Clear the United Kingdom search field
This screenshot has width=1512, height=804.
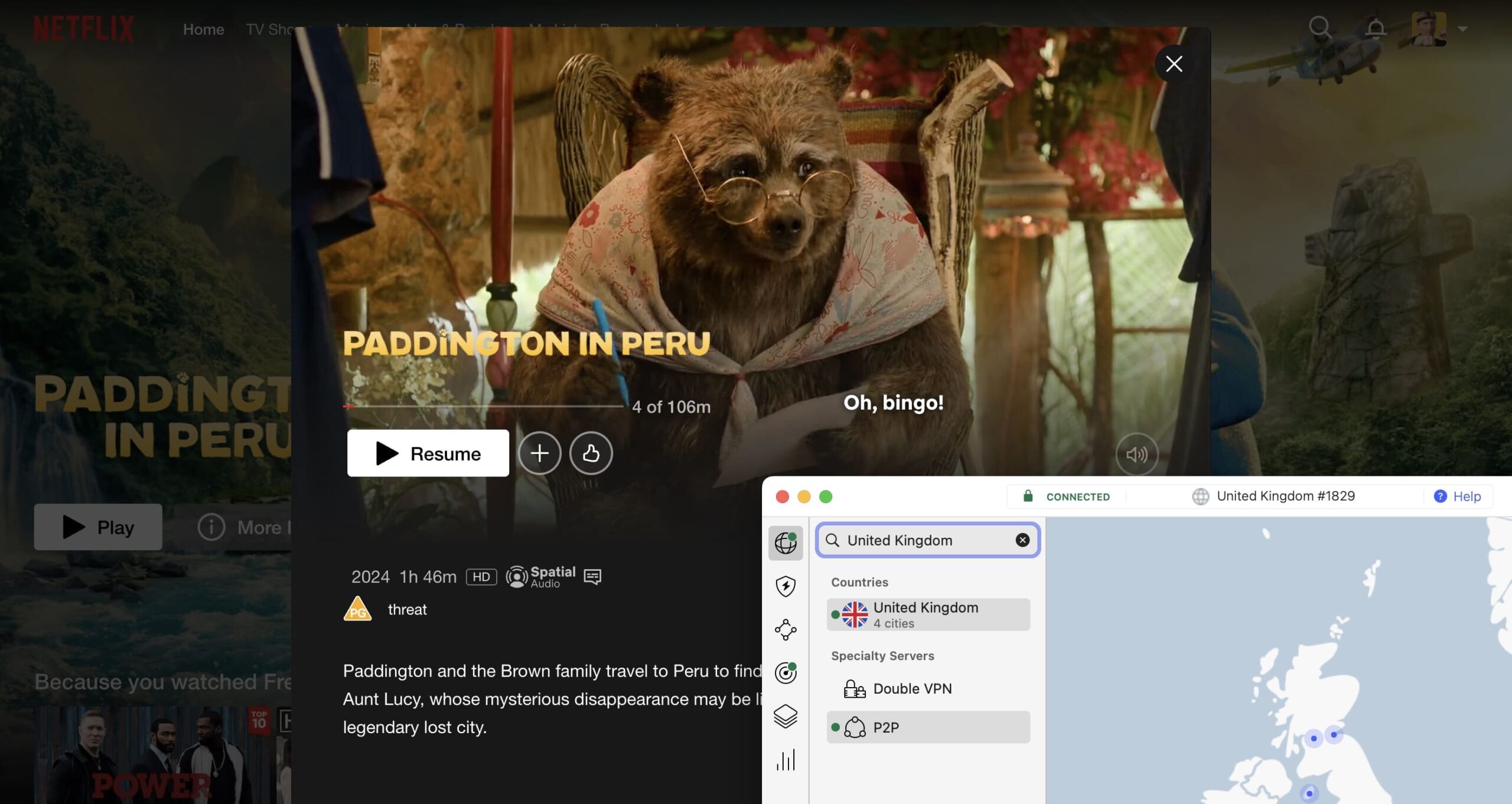(1021, 540)
